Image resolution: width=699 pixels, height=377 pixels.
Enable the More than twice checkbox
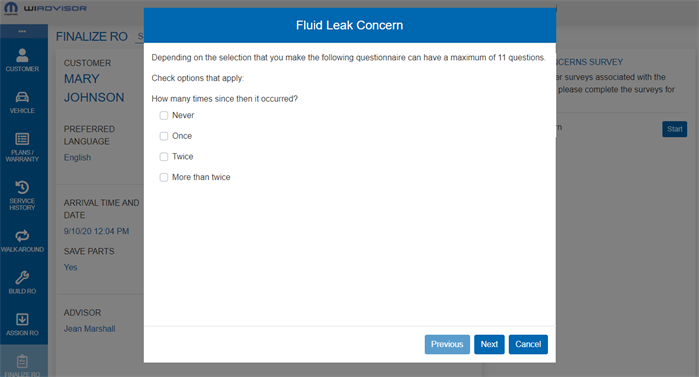point(164,177)
